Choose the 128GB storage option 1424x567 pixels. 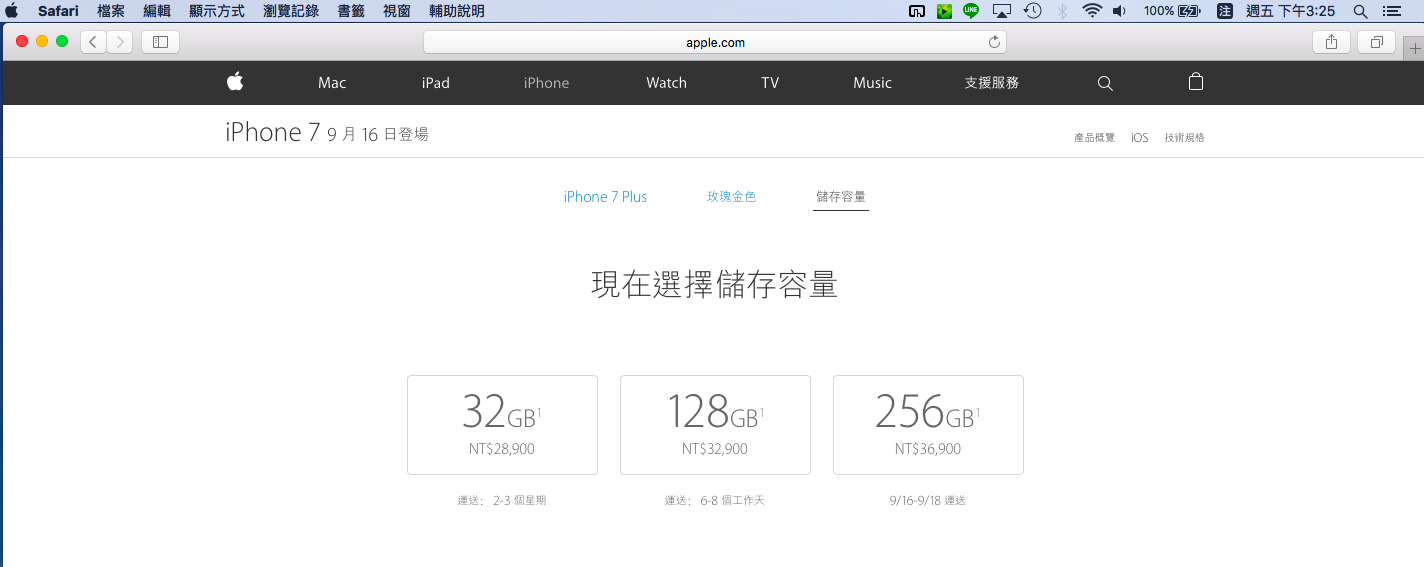point(715,425)
